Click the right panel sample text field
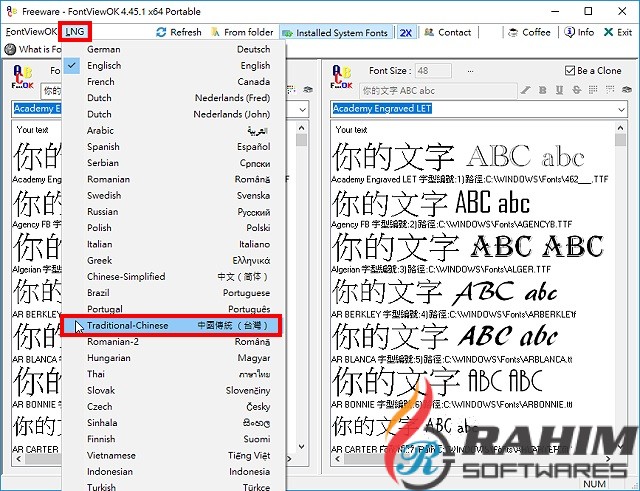The image size is (640, 491). click(x=438, y=91)
